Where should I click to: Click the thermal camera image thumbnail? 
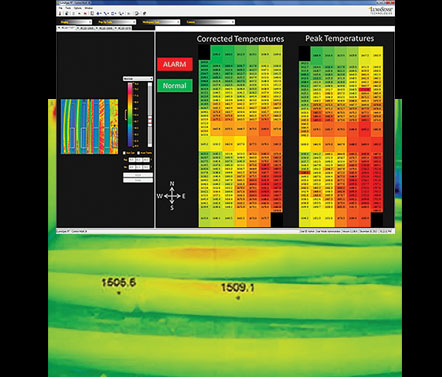coord(89,126)
